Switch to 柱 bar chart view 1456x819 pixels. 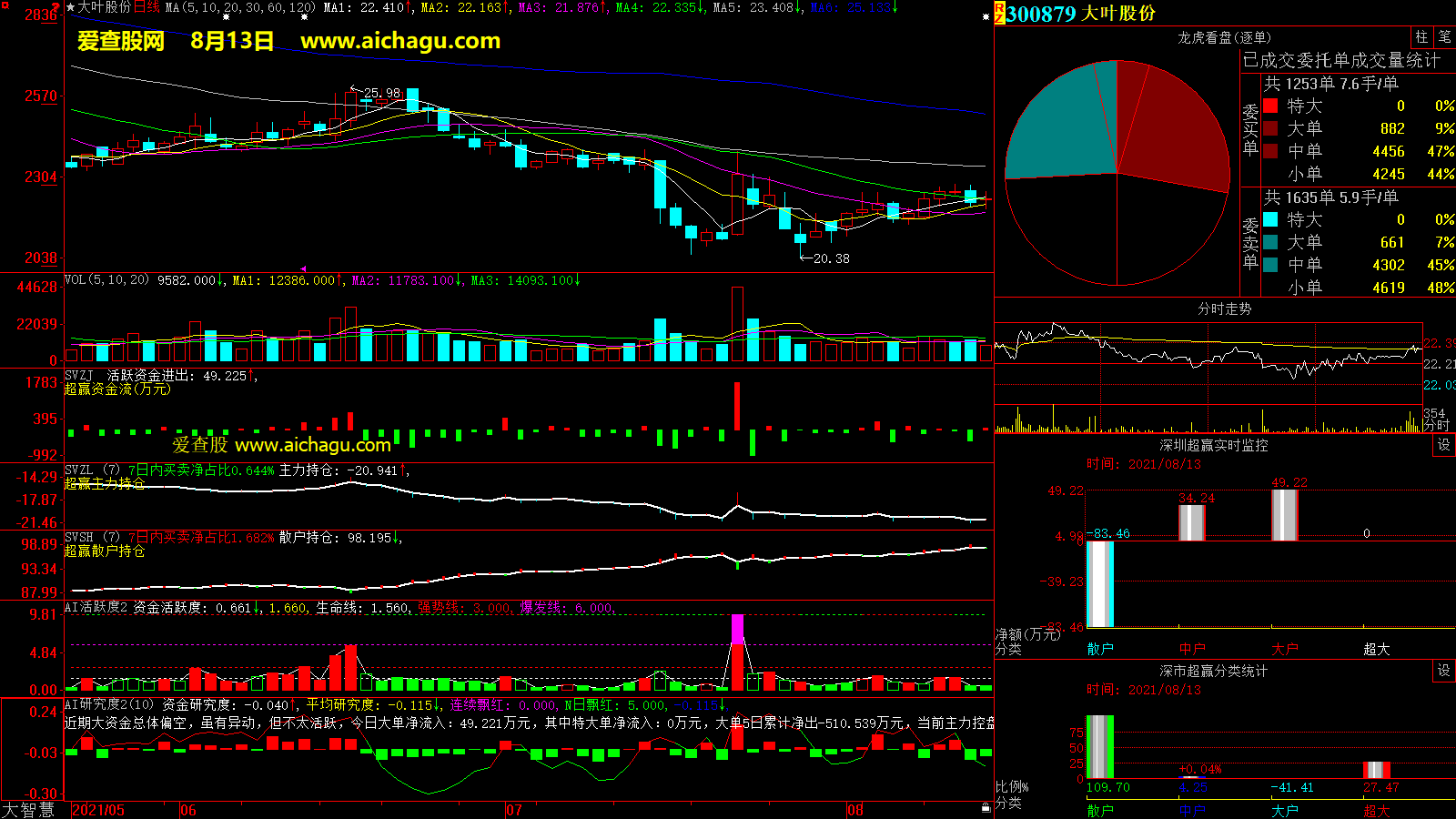[x=1421, y=36]
